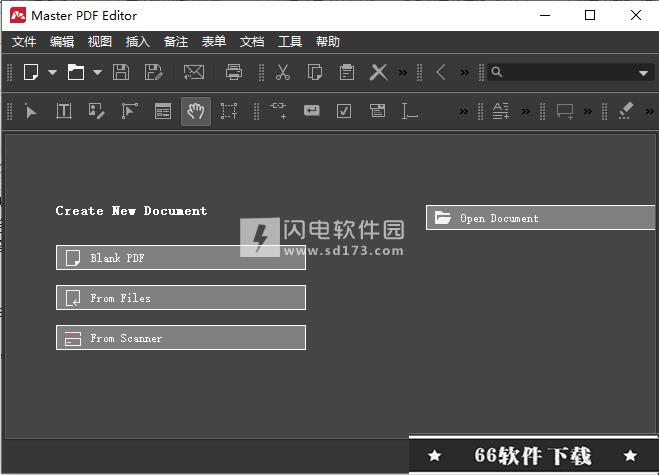The width and height of the screenshot is (659, 475).
Task: Open the 文档 menu
Action: (x=252, y=42)
